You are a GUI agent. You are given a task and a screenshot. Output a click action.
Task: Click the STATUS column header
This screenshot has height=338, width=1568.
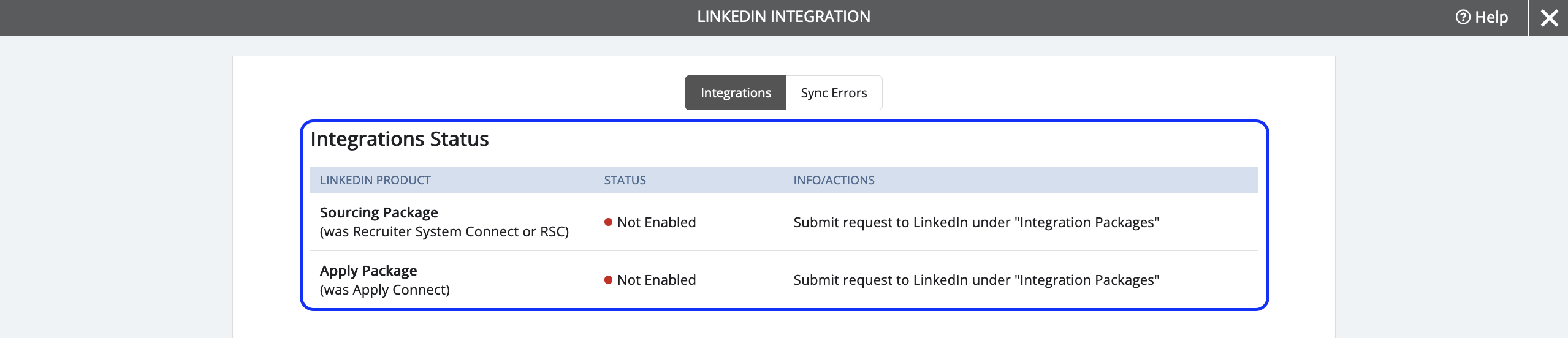point(625,180)
